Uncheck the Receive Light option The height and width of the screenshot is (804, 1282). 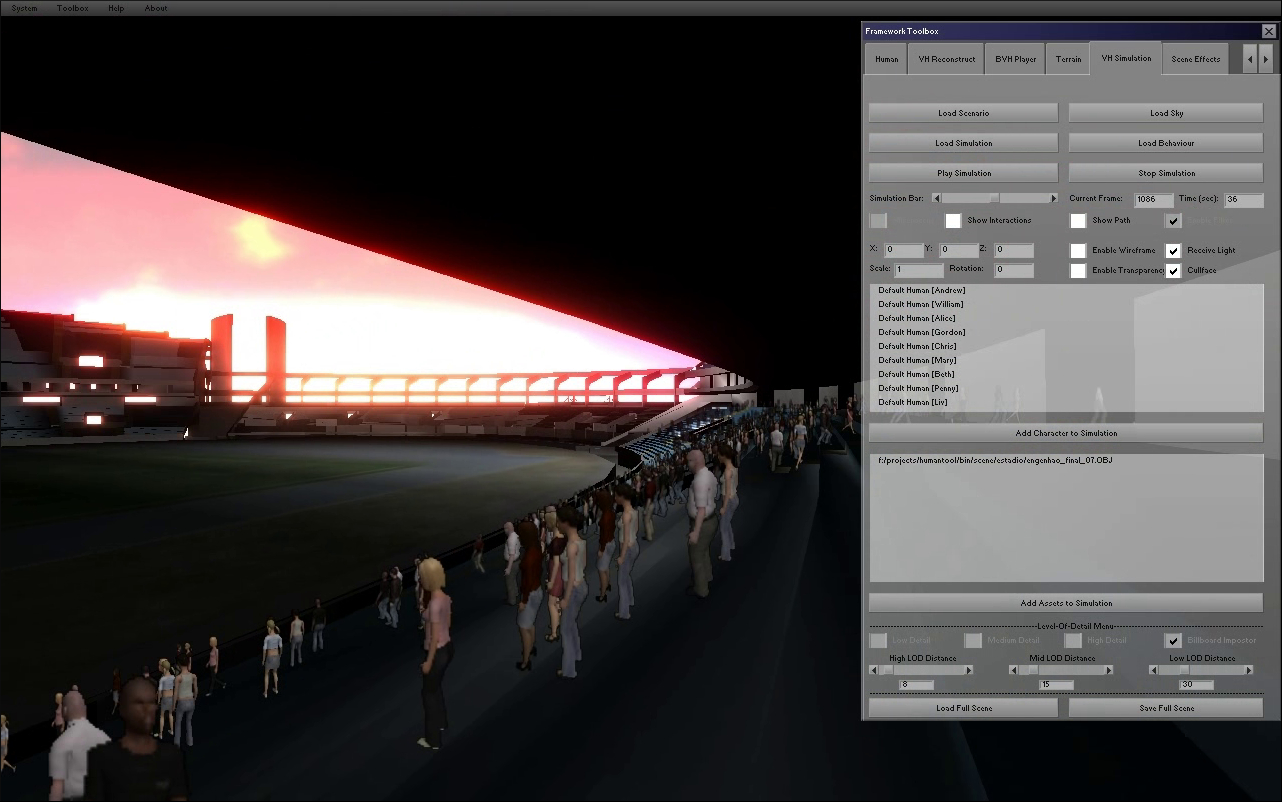click(x=1174, y=251)
